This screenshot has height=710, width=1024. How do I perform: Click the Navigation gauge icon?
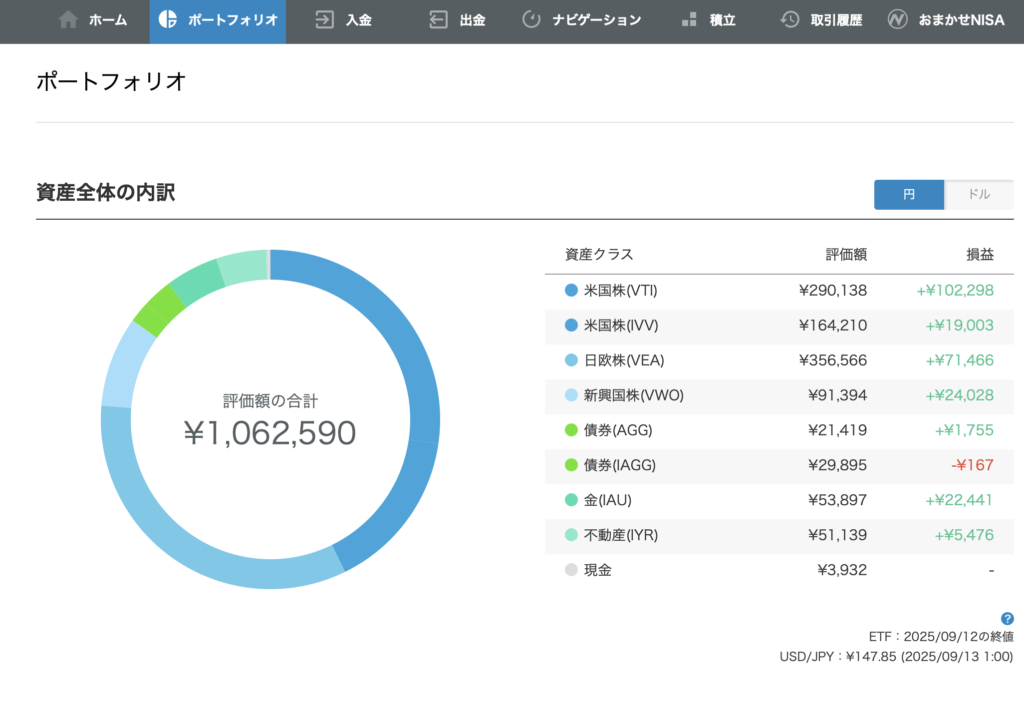(x=531, y=20)
